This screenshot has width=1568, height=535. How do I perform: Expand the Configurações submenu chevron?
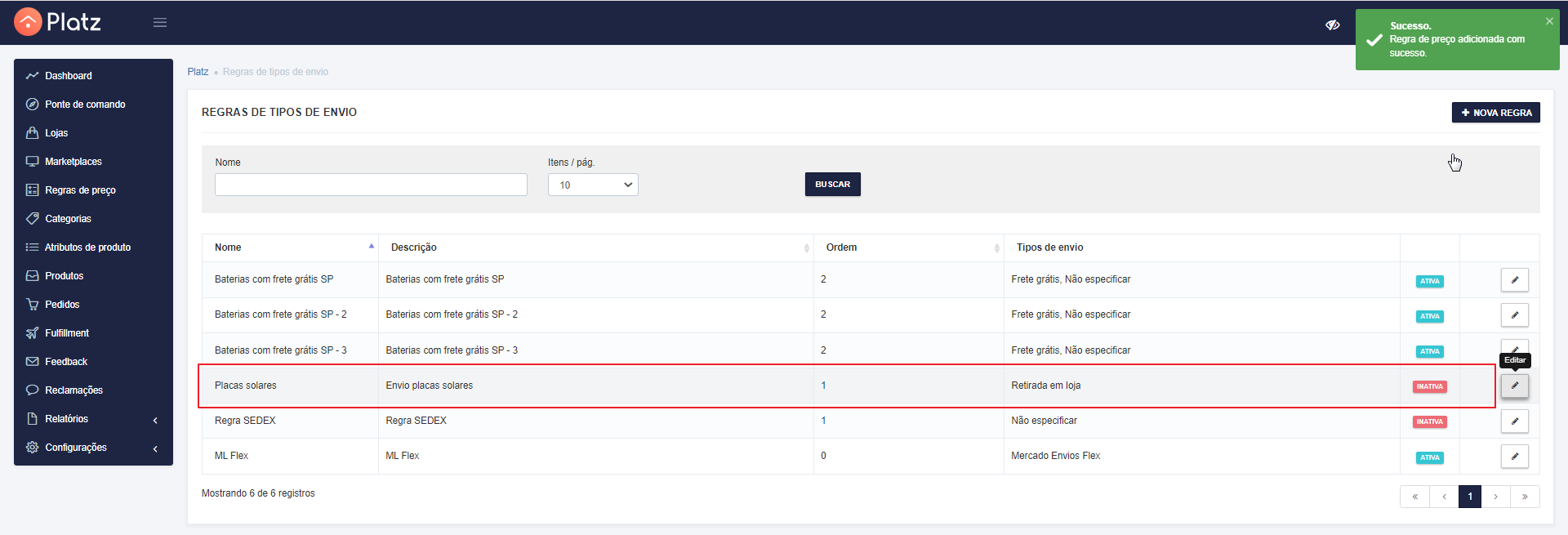(x=155, y=448)
